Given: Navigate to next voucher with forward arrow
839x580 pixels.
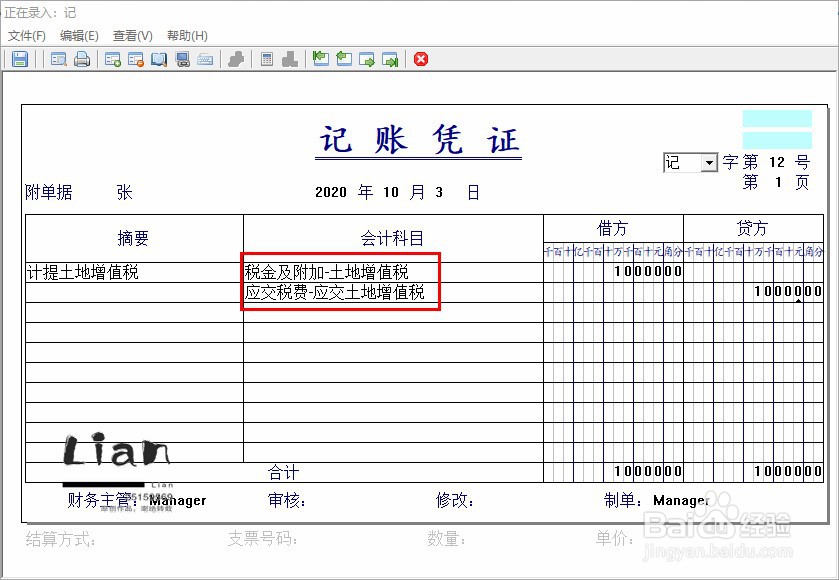Looking at the screenshot, I should [x=369, y=59].
